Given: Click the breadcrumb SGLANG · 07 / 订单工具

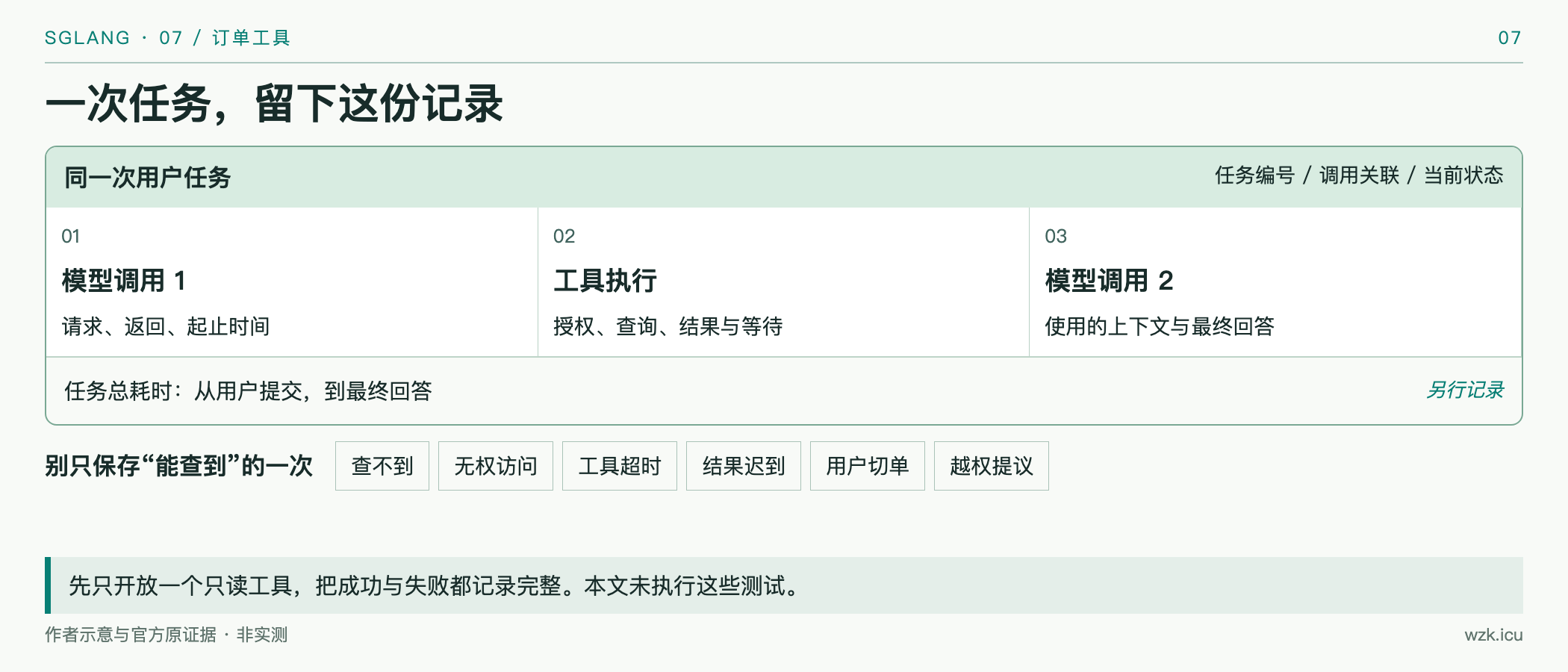Looking at the screenshot, I should tap(167, 37).
